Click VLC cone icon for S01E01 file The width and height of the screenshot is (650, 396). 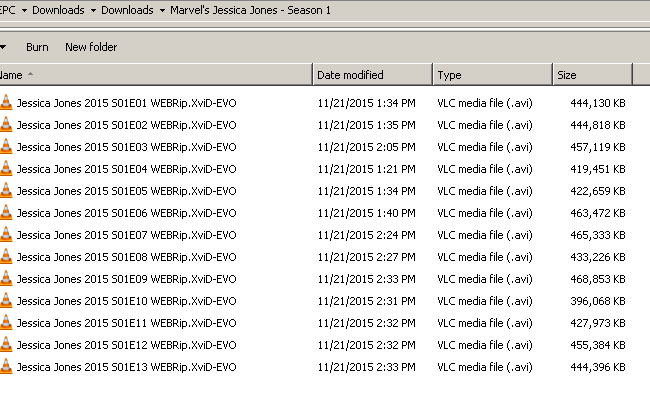click(x=6, y=102)
